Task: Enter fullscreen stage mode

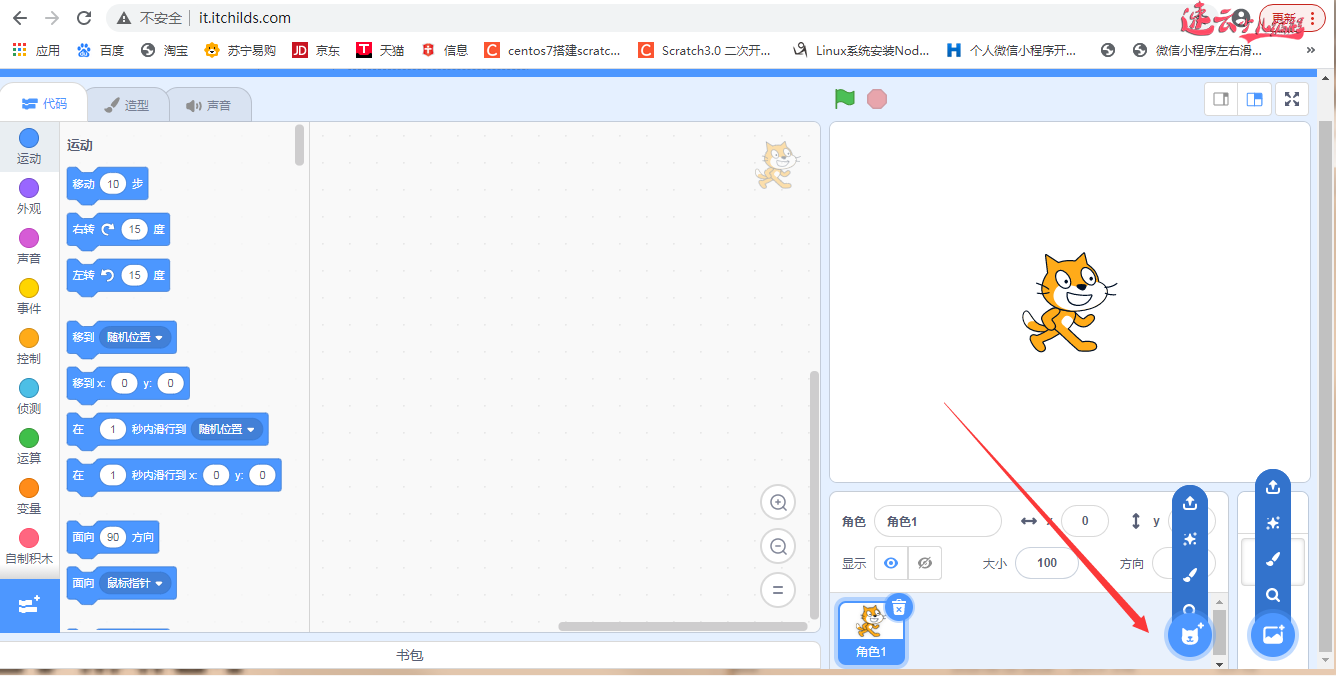Action: pos(1291,98)
